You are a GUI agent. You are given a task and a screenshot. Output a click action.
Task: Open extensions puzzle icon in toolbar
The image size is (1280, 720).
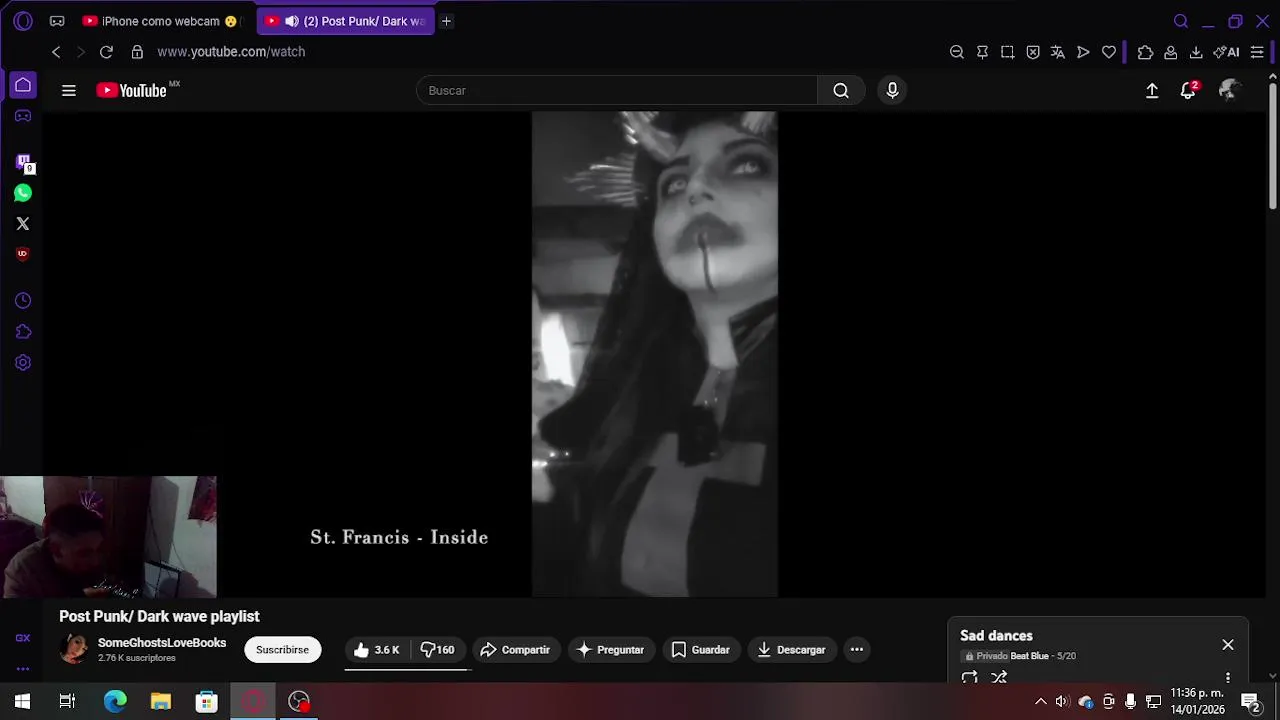click(x=1146, y=52)
